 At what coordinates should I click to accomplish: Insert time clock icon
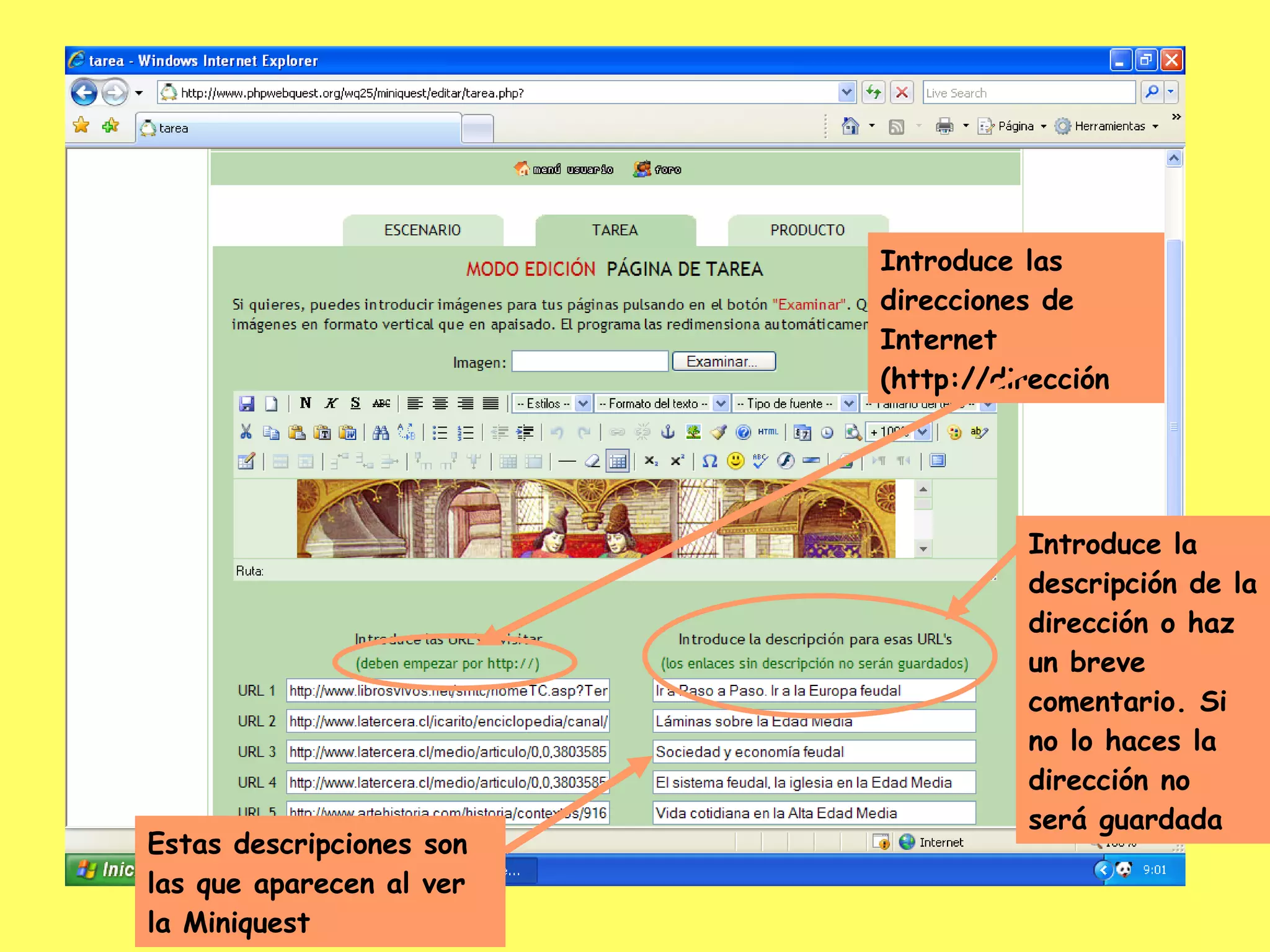[827, 432]
